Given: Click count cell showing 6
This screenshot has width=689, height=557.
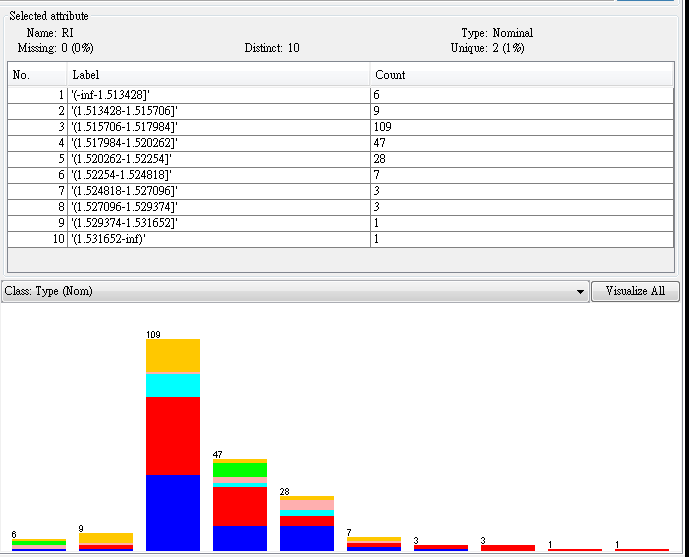Looking at the screenshot, I should [522, 95].
